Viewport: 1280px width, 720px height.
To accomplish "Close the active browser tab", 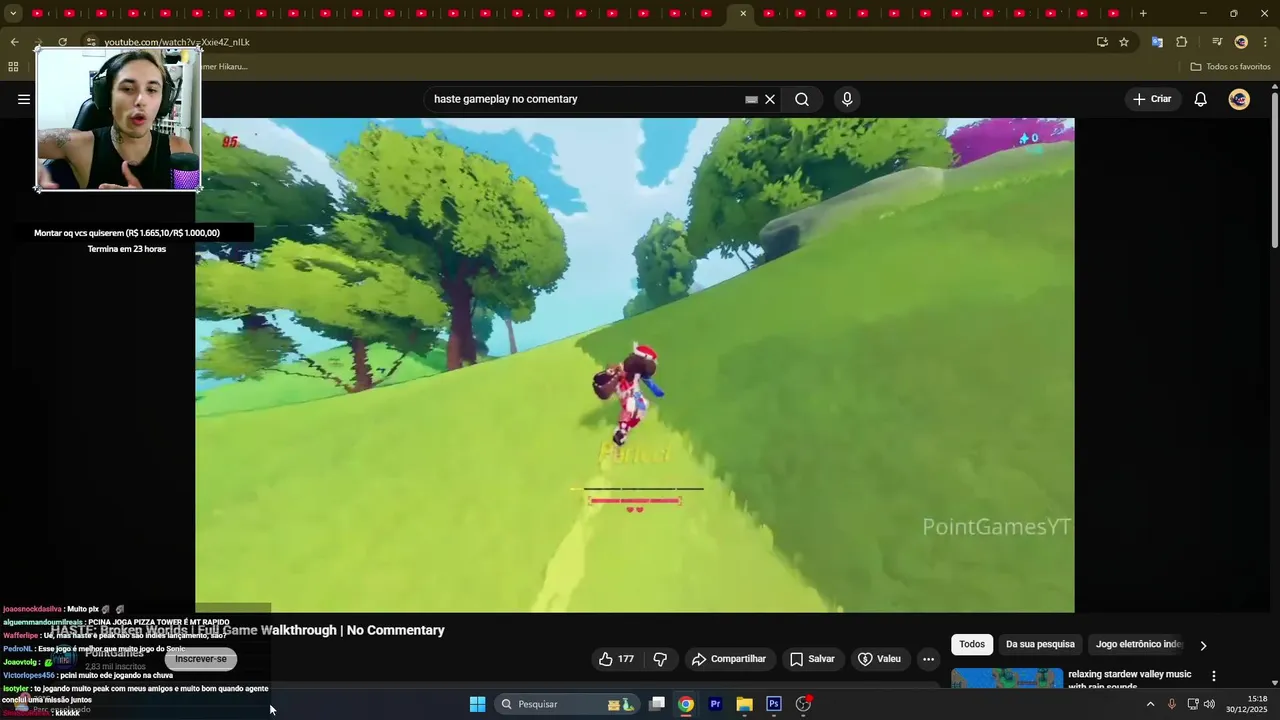I will (x=743, y=13).
